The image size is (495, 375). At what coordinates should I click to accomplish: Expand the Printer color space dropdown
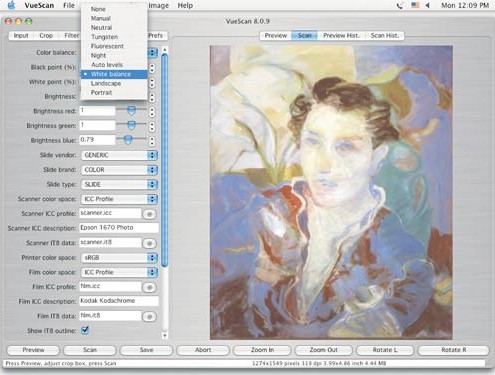point(119,258)
